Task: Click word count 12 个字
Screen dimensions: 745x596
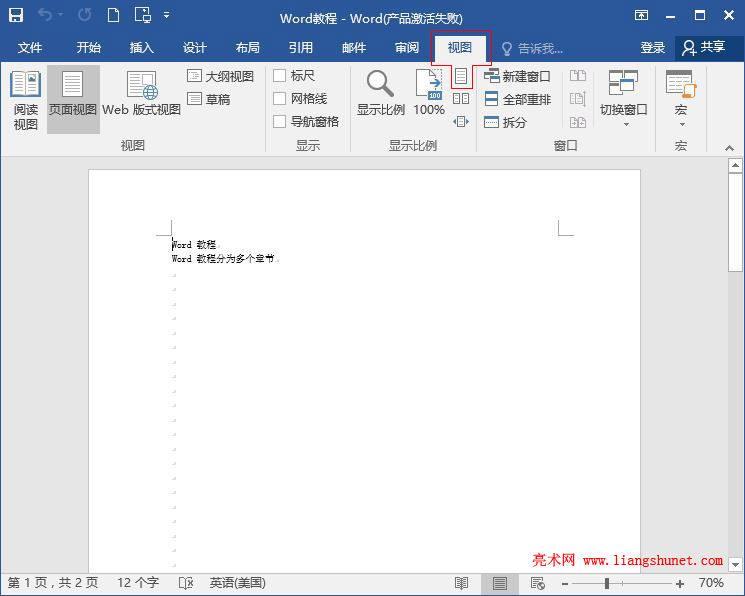Action: 138,583
